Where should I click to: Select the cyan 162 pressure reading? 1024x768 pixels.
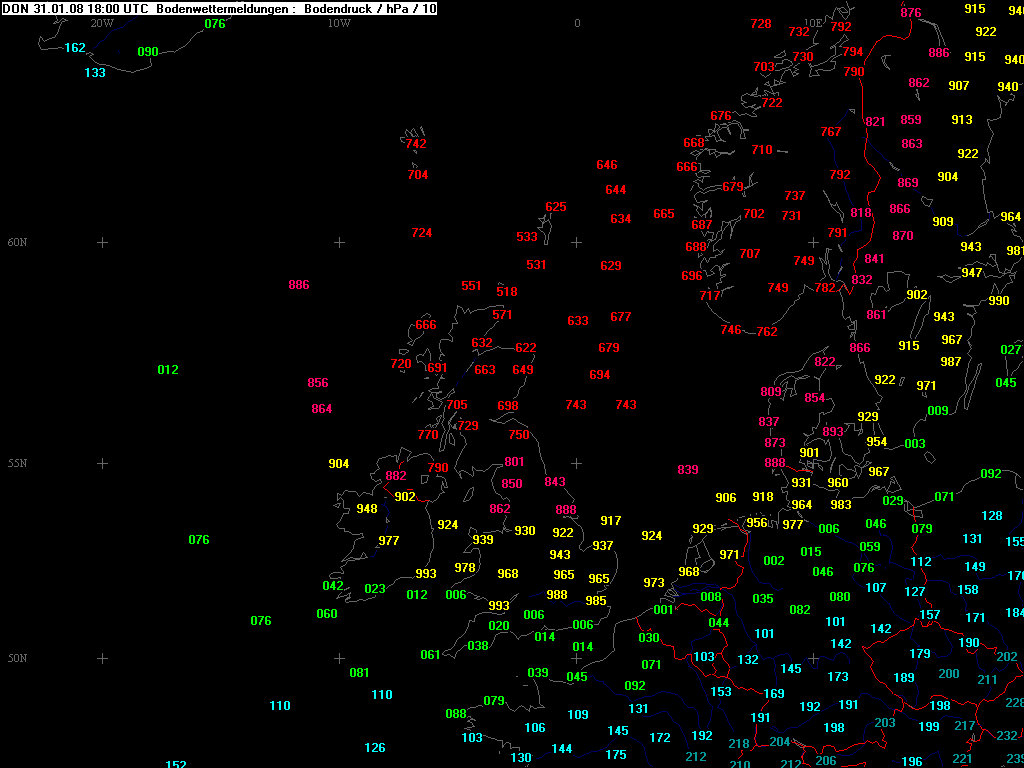coord(75,48)
